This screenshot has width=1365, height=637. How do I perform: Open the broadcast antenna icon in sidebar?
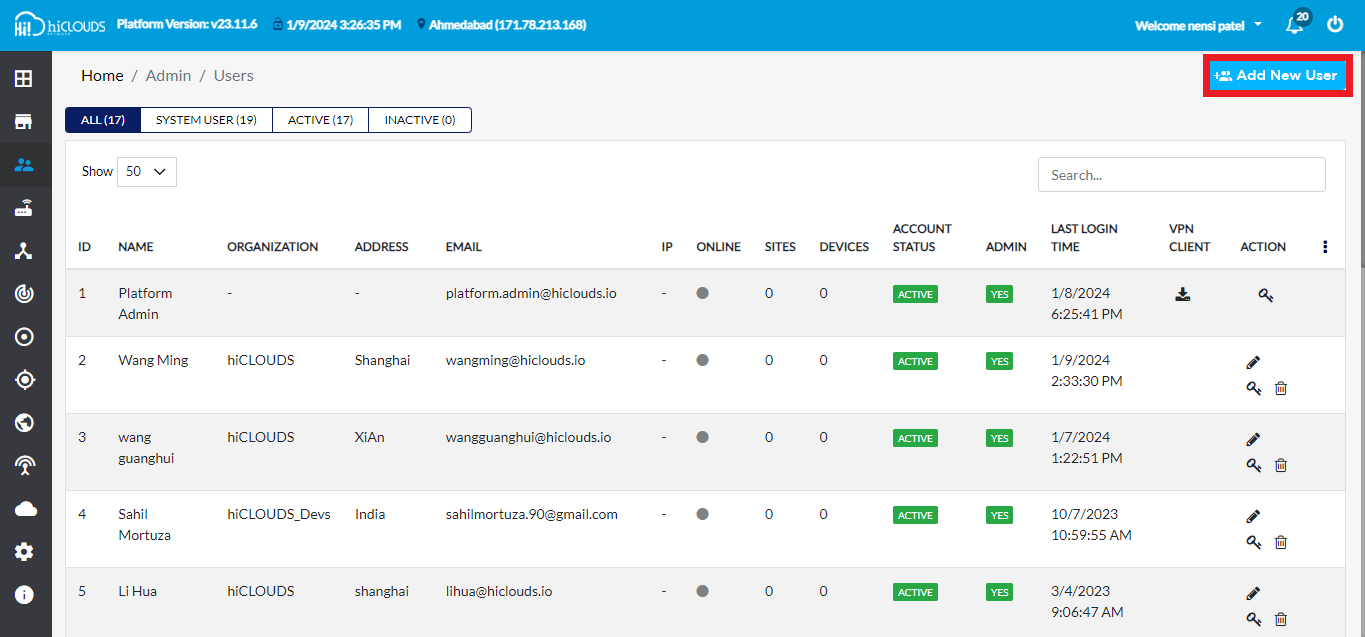[x=24, y=466]
